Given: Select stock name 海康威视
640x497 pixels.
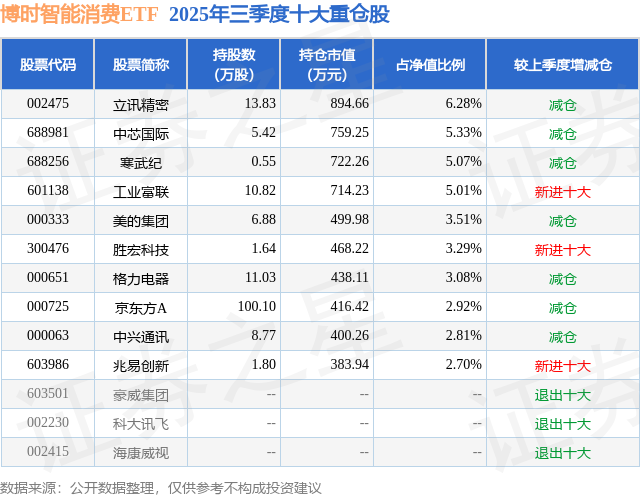Looking at the screenshot, I should click(141, 453).
